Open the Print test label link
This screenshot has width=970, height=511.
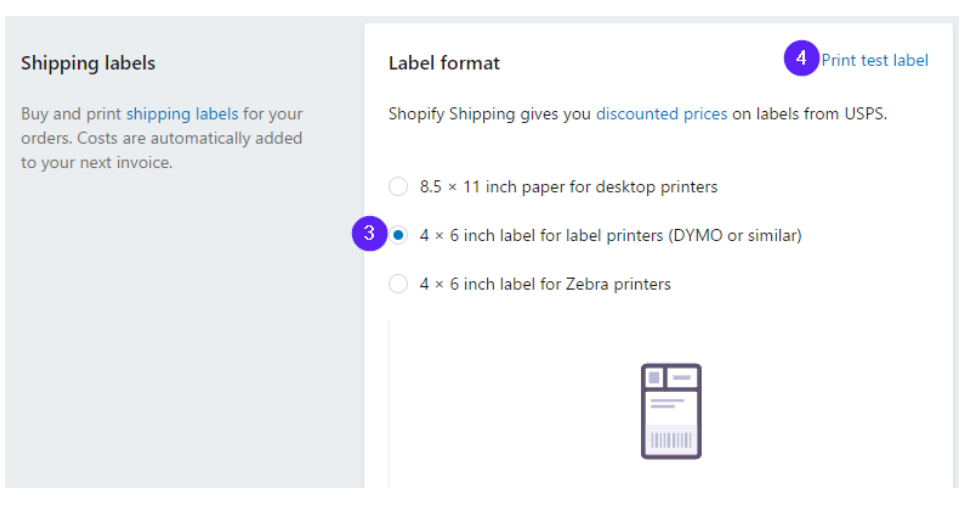point(875,60)
